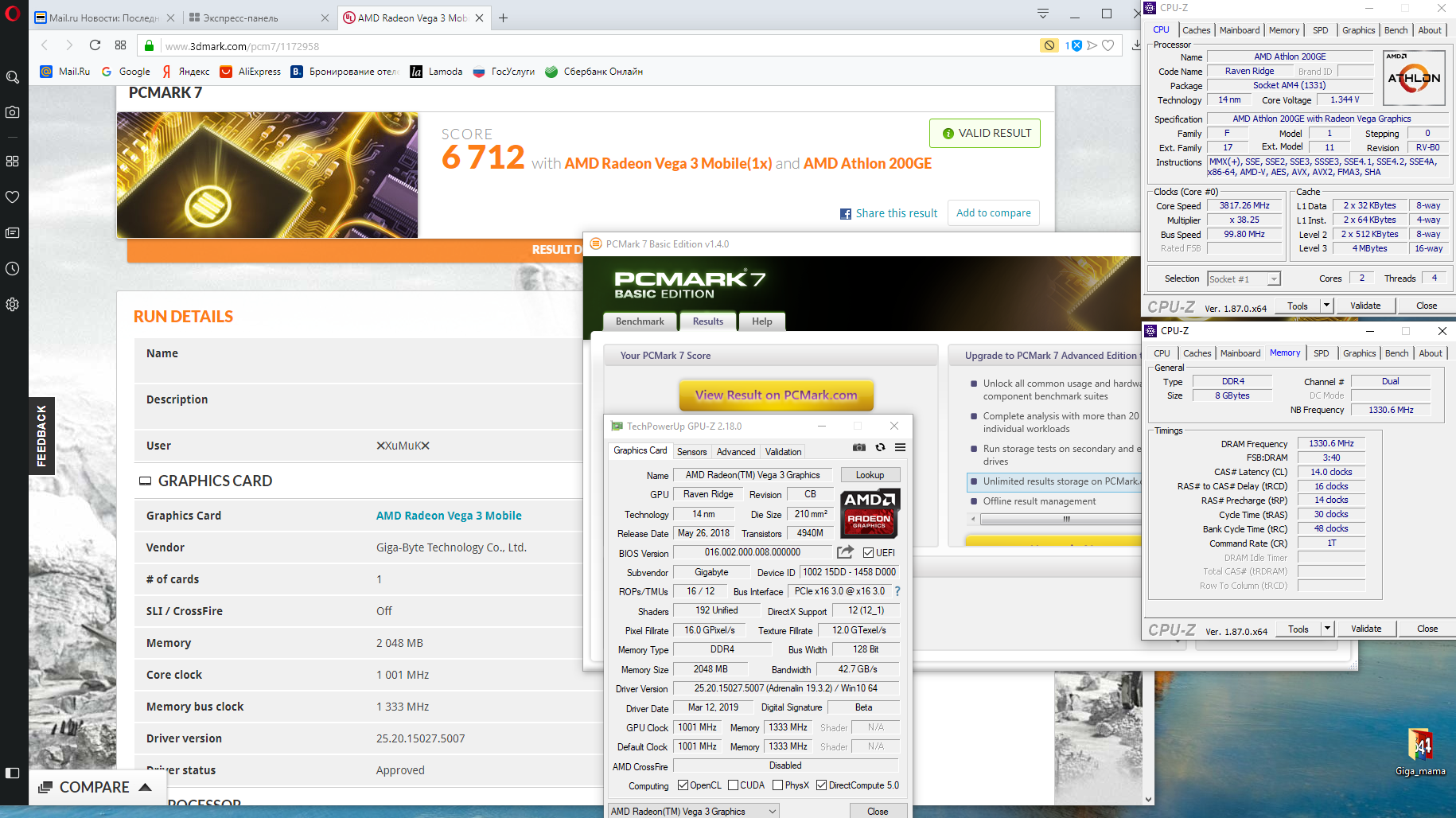Open the Socket #1 selection dropdown
Image resolution: width=1456 pixels, height=818 pixels.
pos(1244,279)
